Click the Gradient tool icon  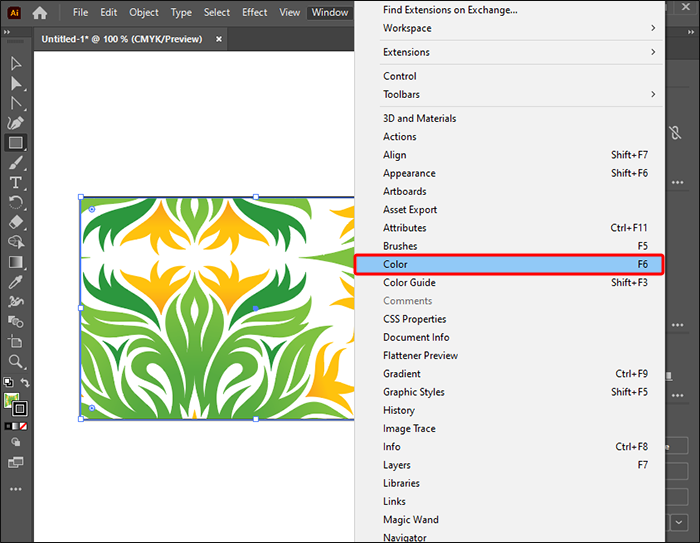[x=16, y=262]
